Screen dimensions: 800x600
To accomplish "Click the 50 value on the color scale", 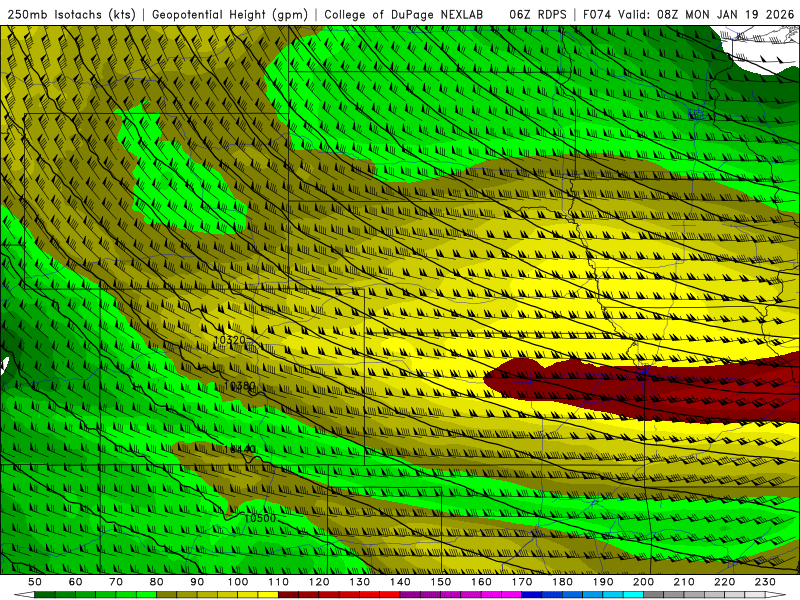I will (35, 582).
